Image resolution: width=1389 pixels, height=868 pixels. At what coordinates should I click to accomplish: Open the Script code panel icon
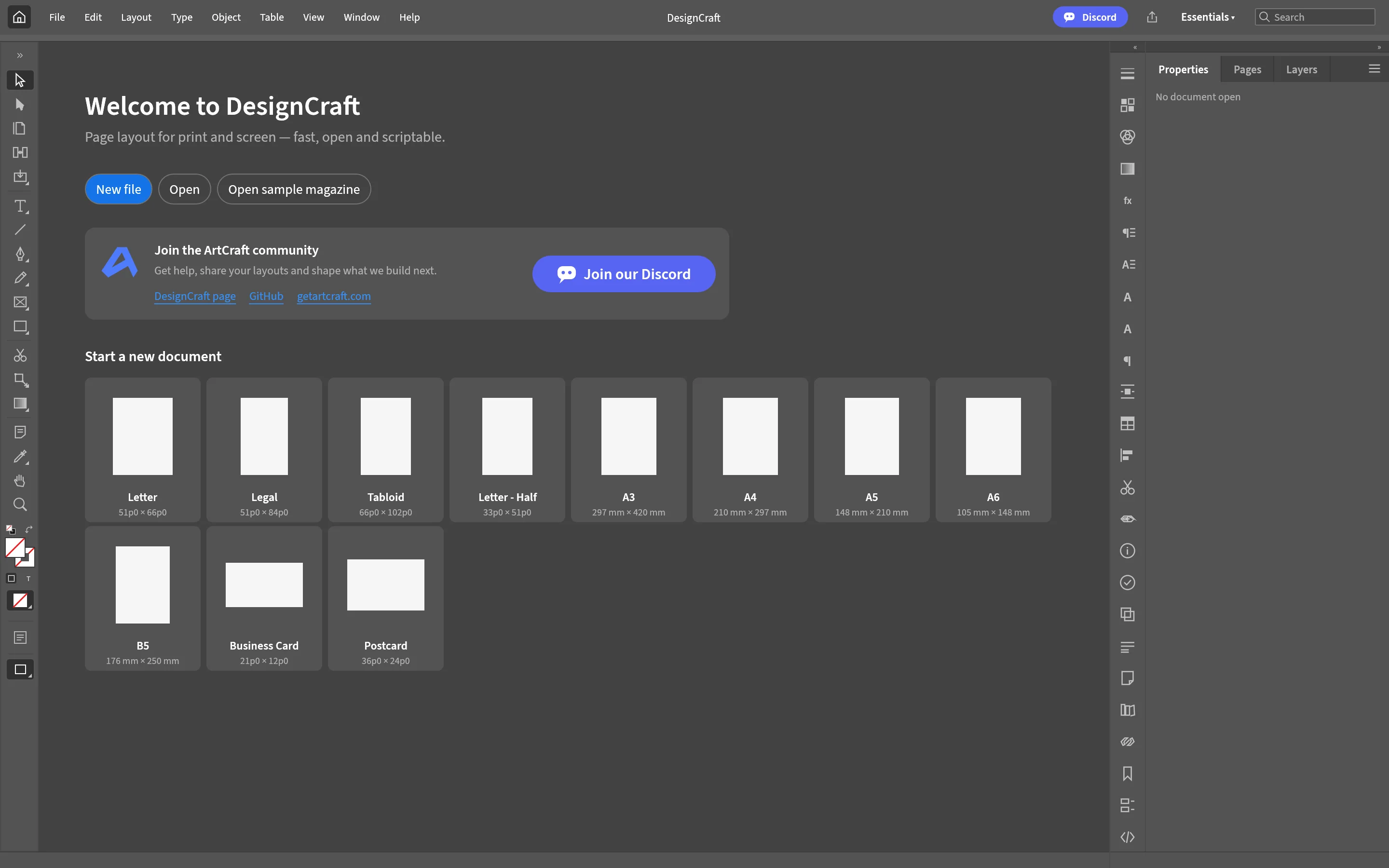pyautogui.click(x=1127, y=837)
